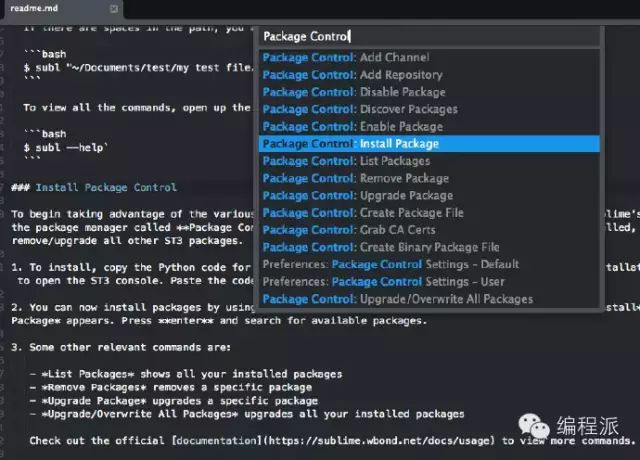Choose Package Control: Create Package File
640x460 pixels.
(x=429, y=213)
